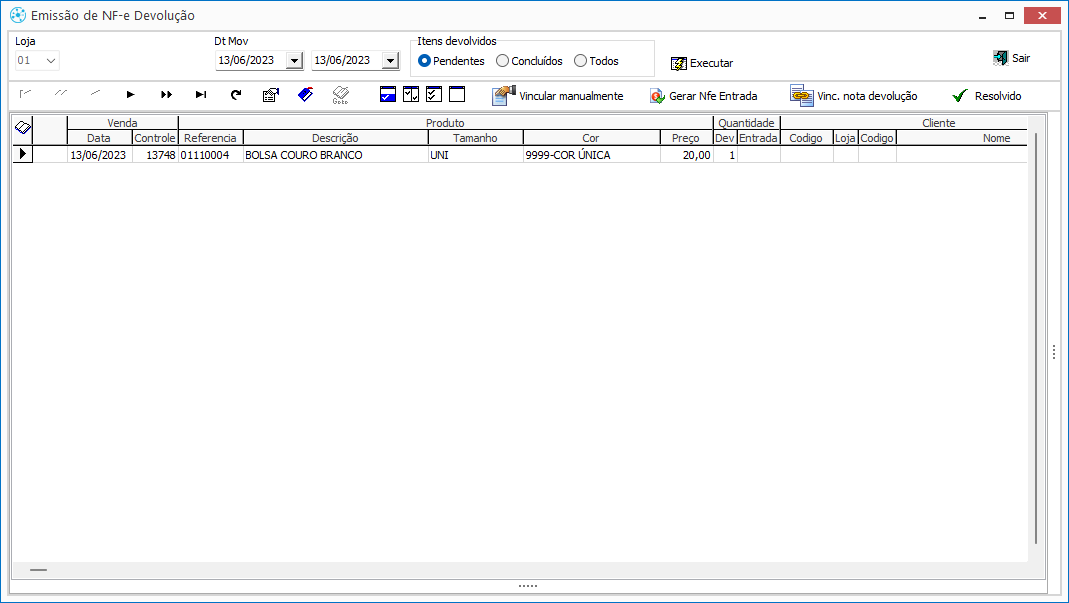This screenshot has width=1069, height=603.
Task: Click the price cell 20,00
Action: pos(687,155)
